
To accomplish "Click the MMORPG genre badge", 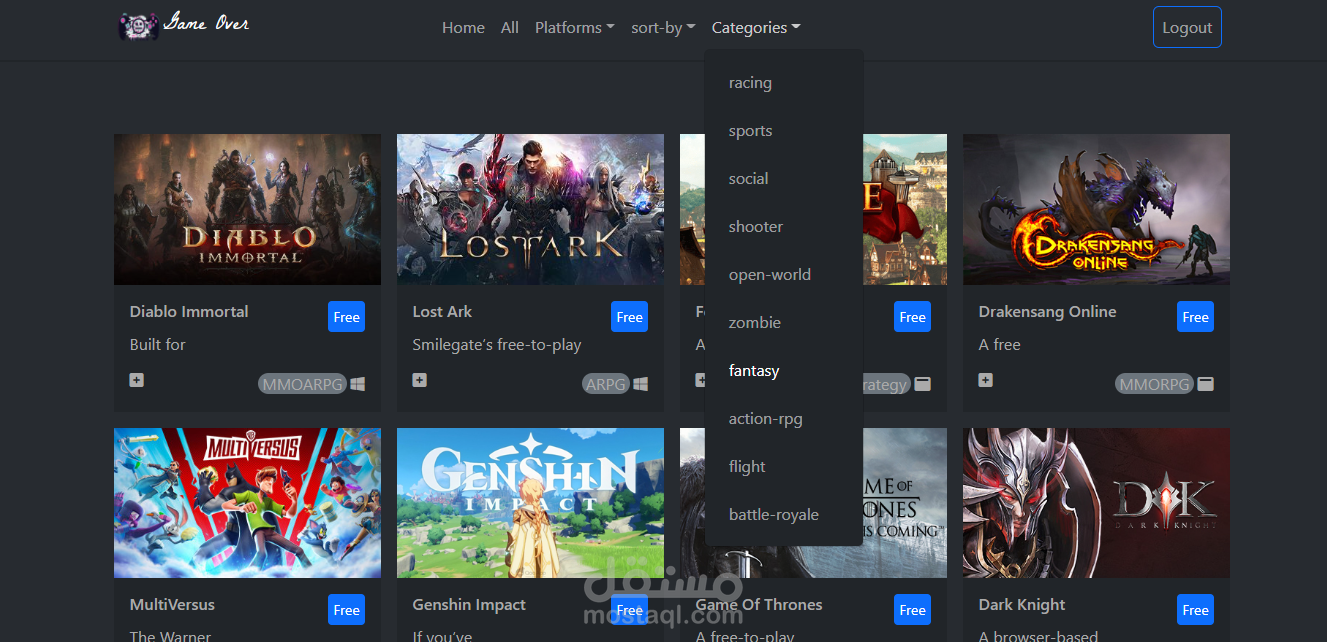I will 1155,384.
